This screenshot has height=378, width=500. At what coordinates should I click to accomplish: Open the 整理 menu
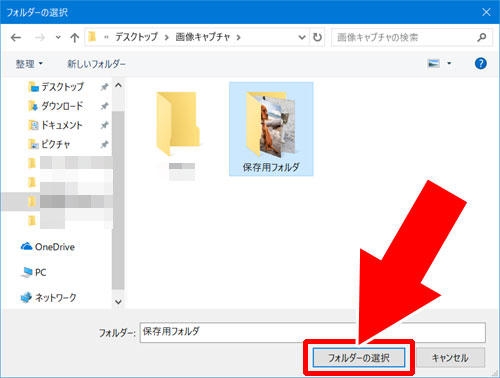[x=29, y=64]
